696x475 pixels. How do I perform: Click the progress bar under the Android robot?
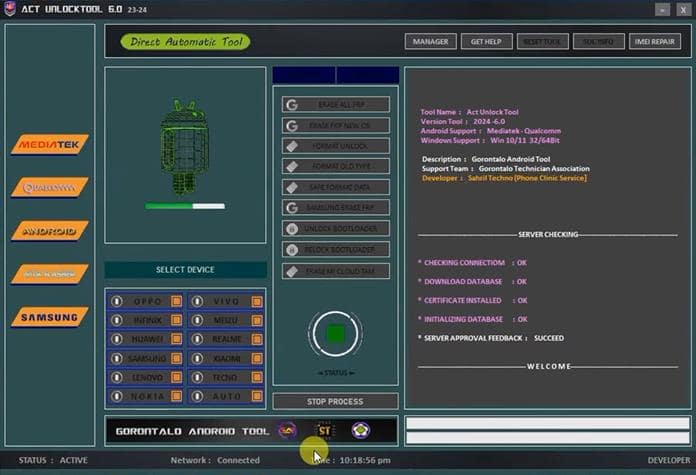(x=184, y=206)
